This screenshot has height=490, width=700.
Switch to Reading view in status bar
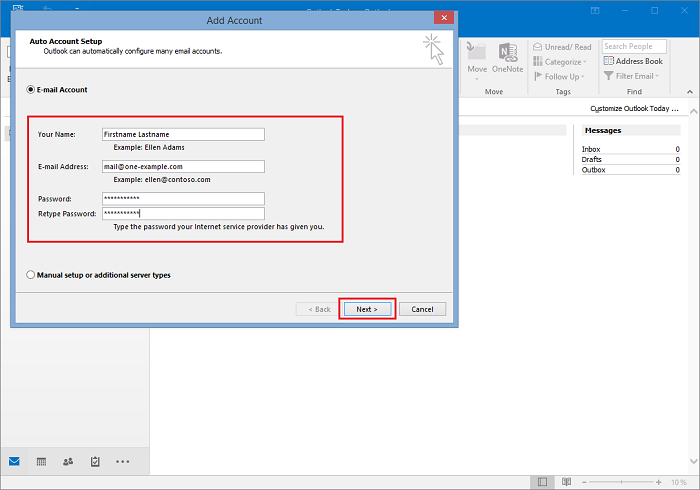(x=566, y=482)
